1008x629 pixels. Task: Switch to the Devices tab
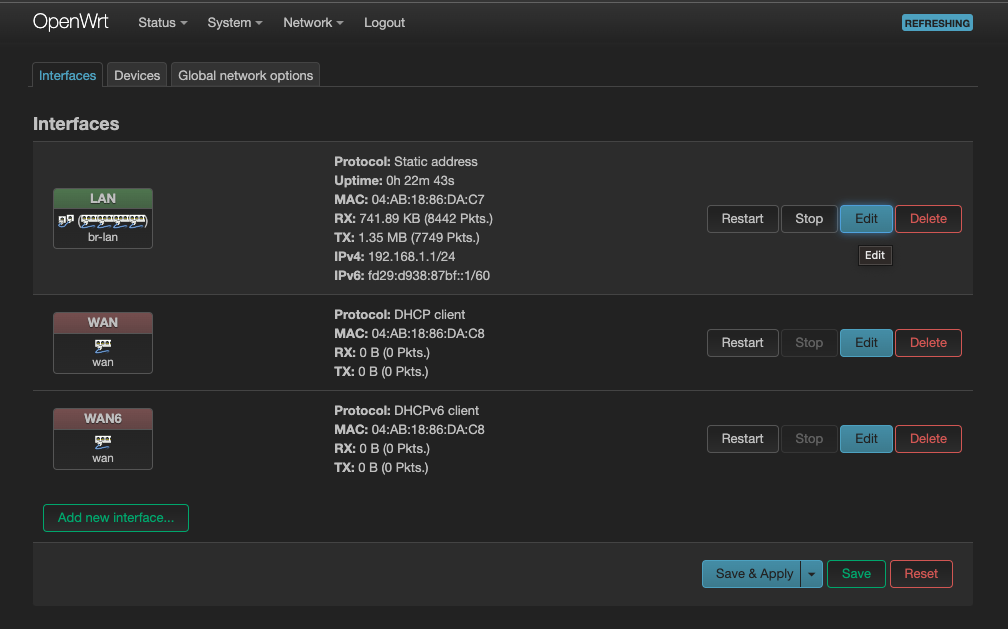[x=137, y=75]
